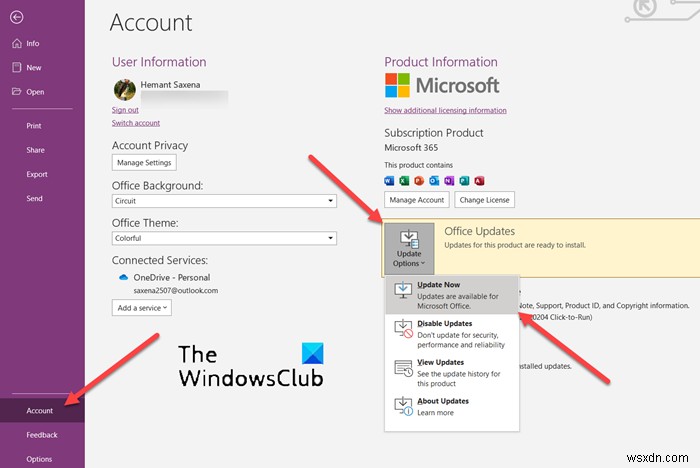The image size is (700, 468).
Task: Click the About Updates info icon
Action: coord(403,406)
